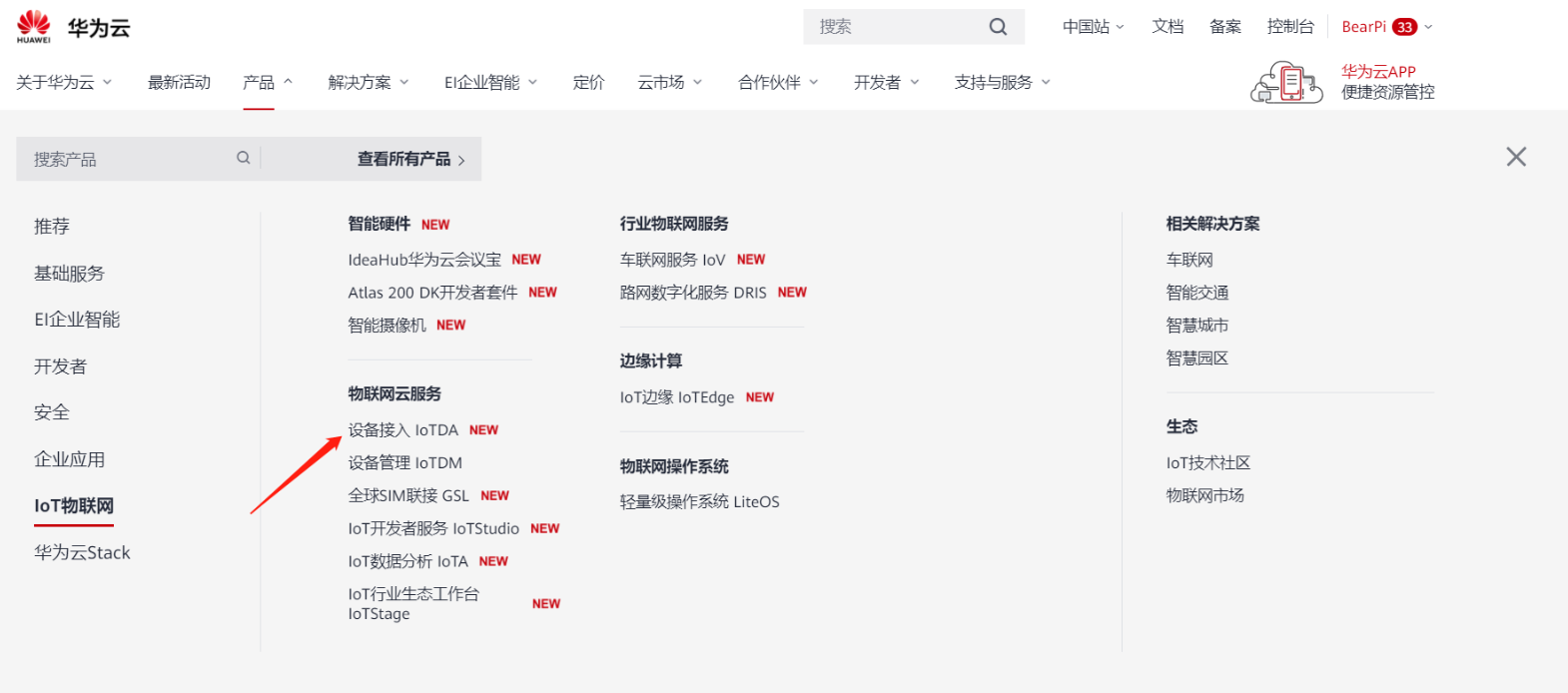
Task: Select 安全 category in sidebar
Action: 52,412
